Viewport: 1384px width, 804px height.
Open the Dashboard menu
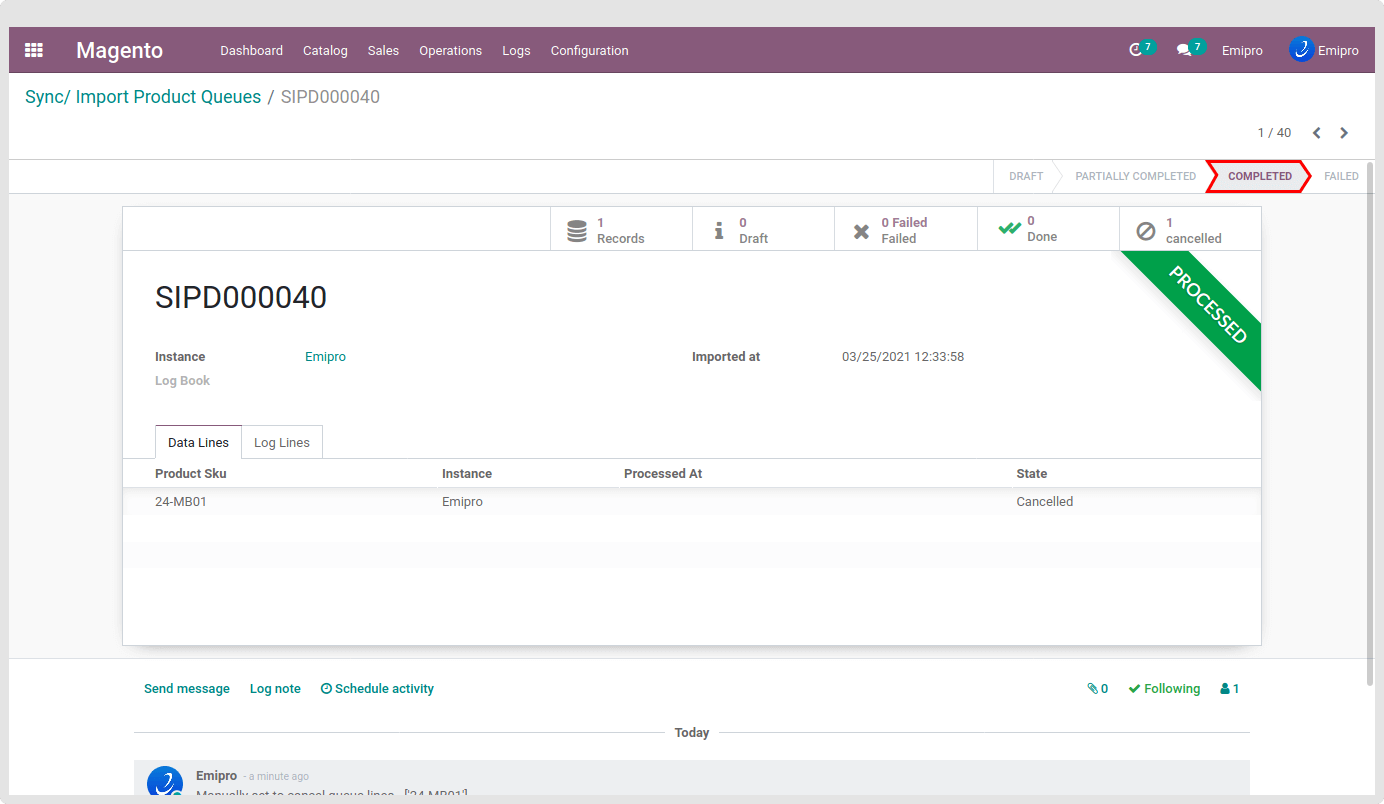(x=251, y=50)
